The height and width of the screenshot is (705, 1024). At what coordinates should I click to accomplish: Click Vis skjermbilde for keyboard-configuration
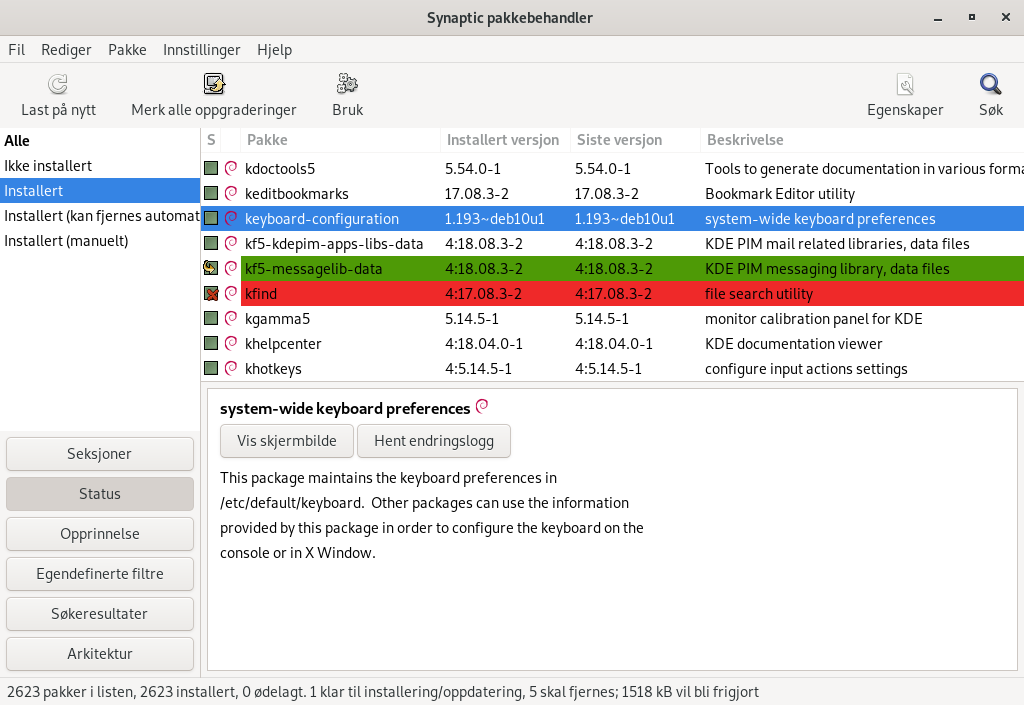286,440
